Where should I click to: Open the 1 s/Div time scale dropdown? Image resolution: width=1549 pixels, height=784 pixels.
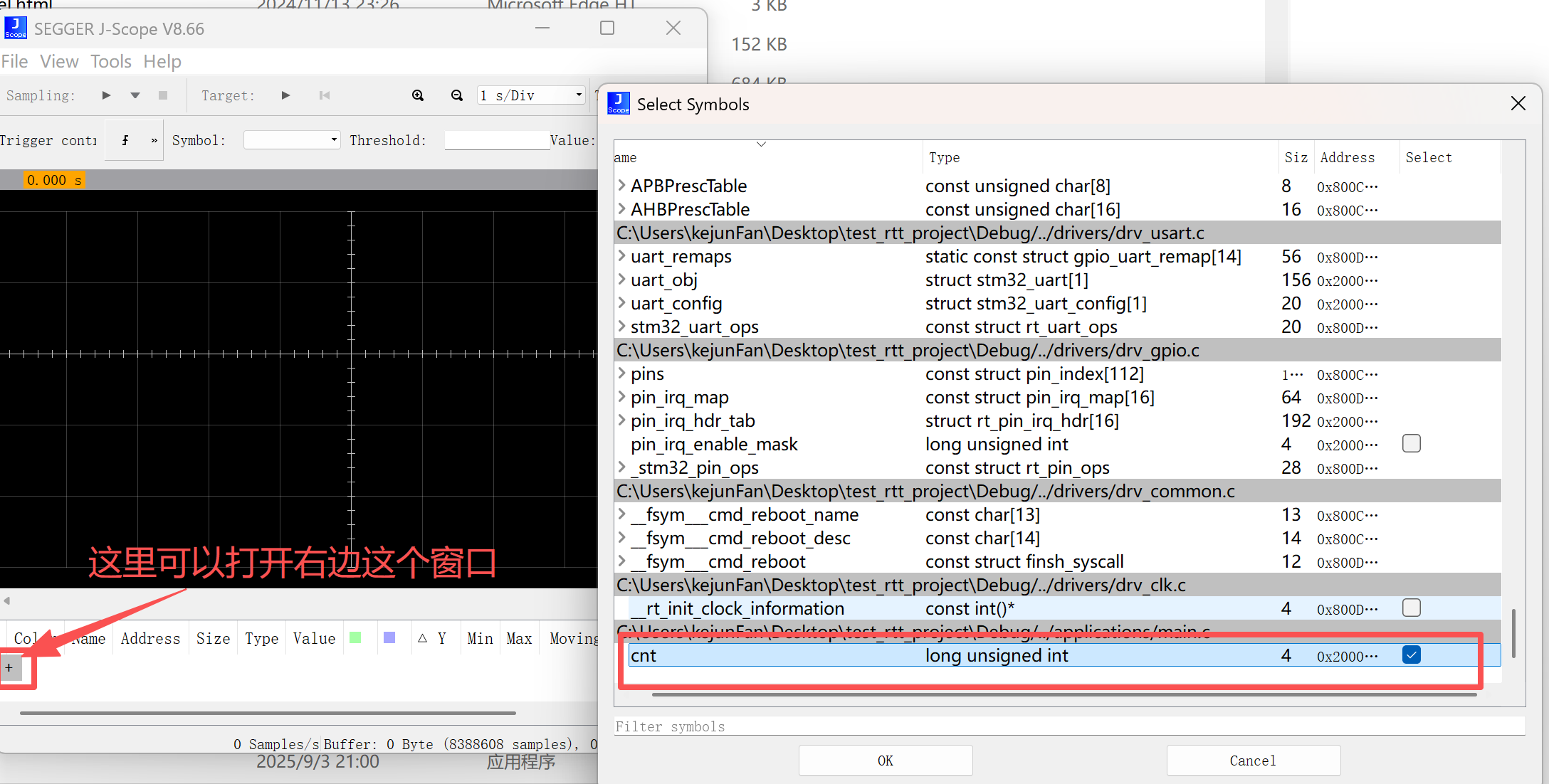pos(531,95)
